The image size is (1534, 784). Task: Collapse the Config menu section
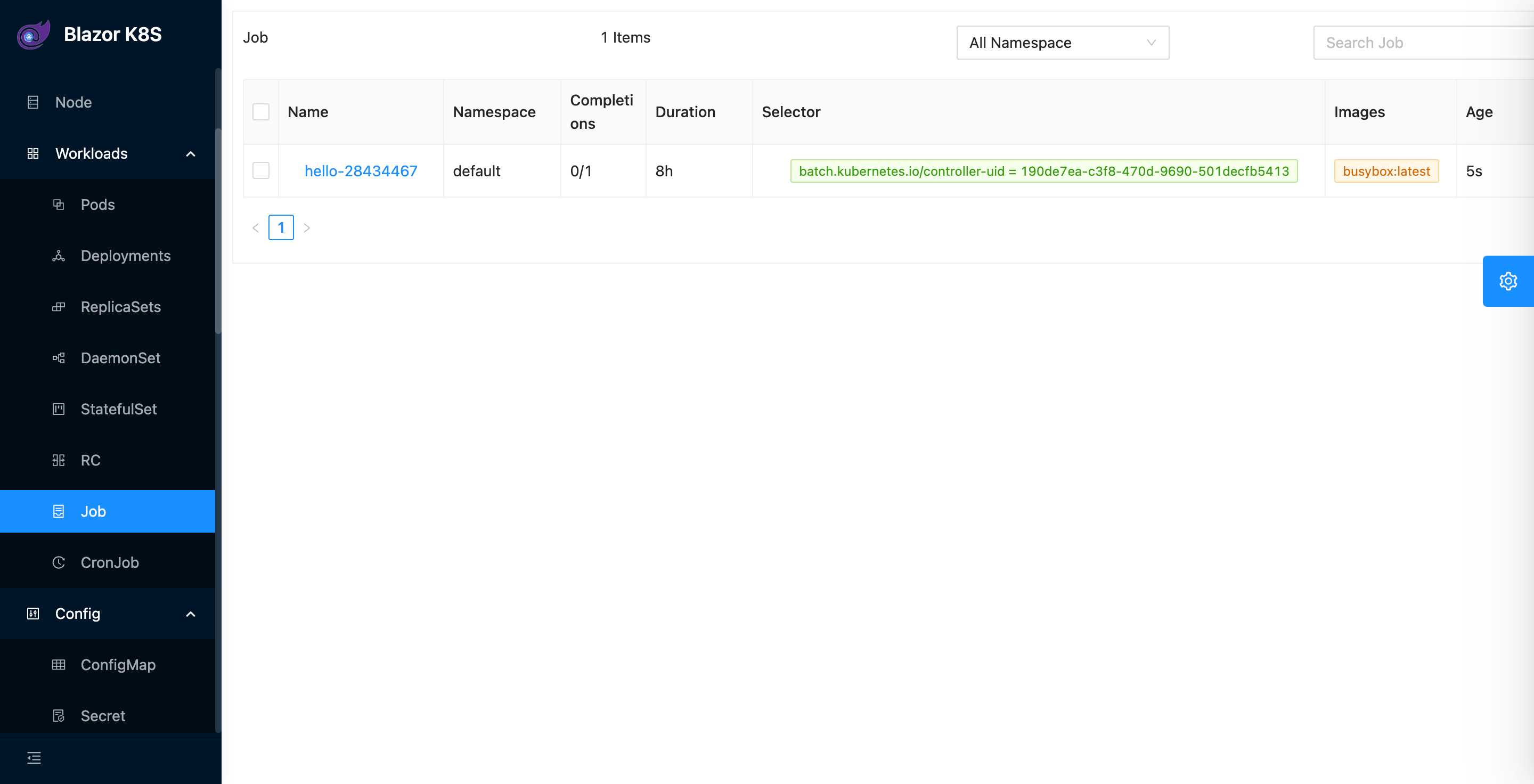click(191, 614)
